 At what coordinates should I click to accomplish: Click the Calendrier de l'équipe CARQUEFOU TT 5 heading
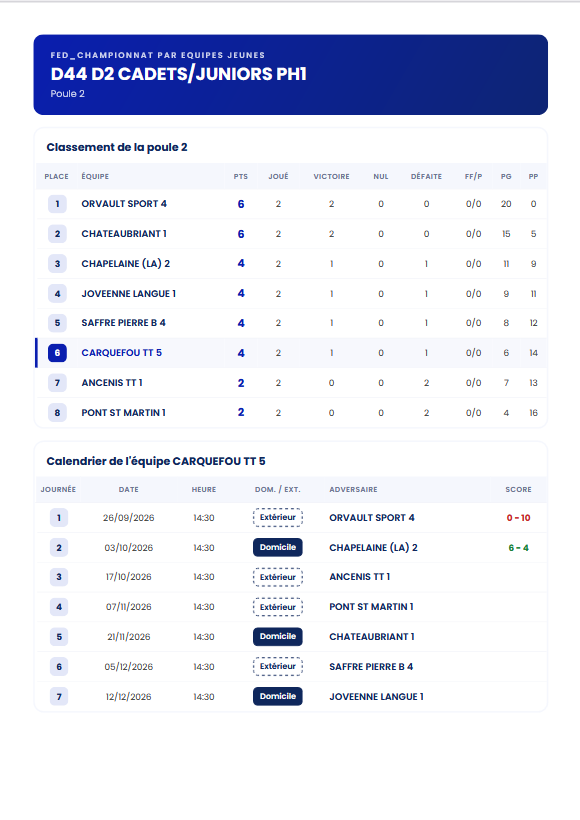point(156,461)
